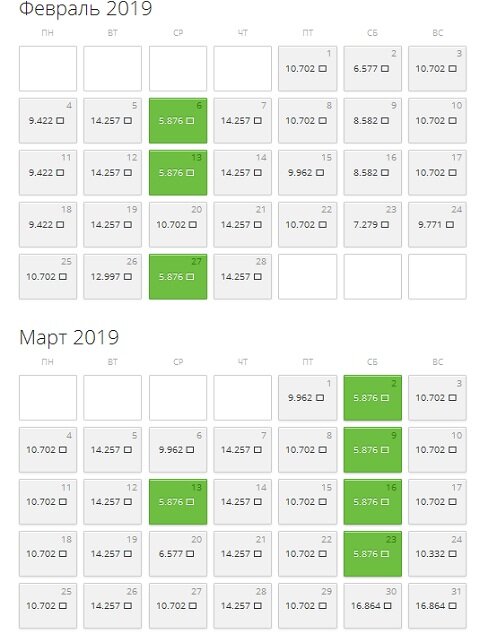Select February 6 green fare 5.876
Viewport: 480px width, 634px height.
pyautogui.click(x=178, y=120)
